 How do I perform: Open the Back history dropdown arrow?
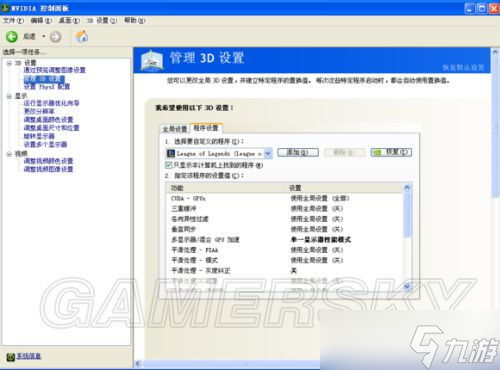[x=43, y=36]
